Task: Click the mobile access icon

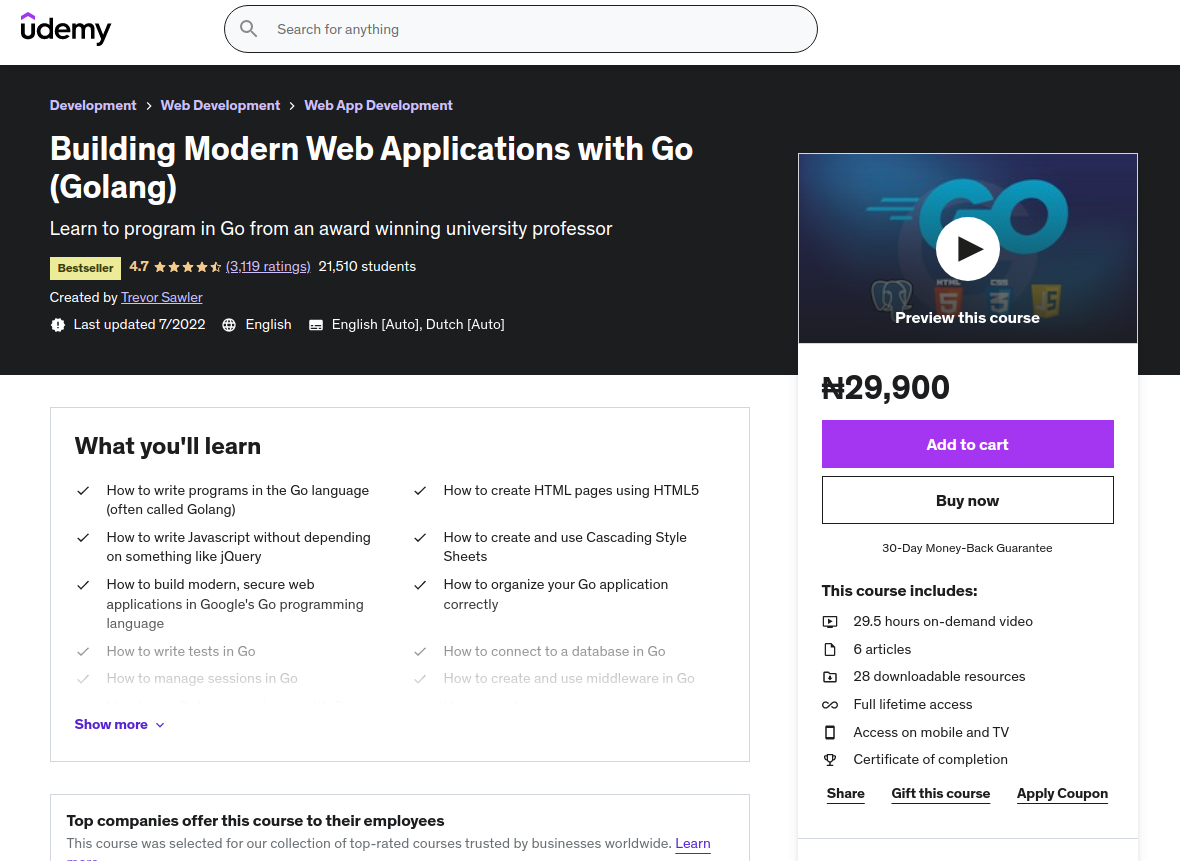Action: click(x=830, y=732)
